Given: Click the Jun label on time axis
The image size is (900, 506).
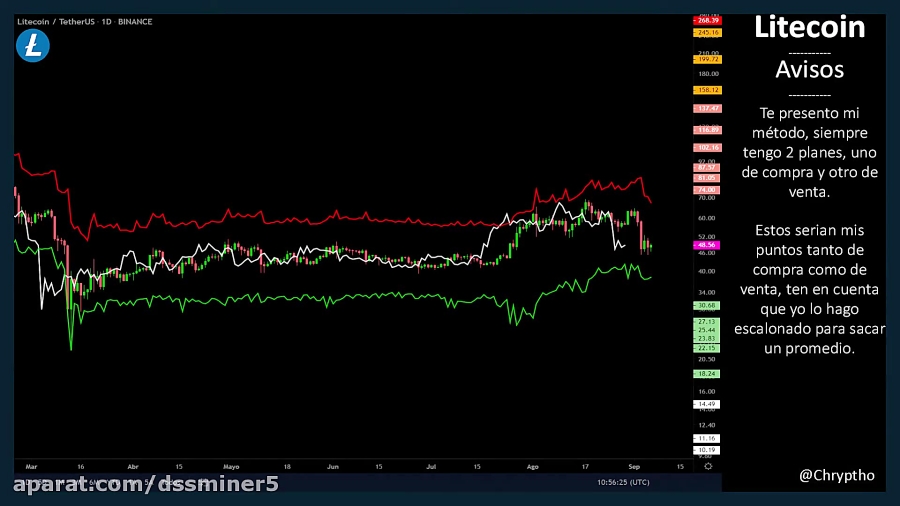Looking at the screenshot, I should (333, 467).
